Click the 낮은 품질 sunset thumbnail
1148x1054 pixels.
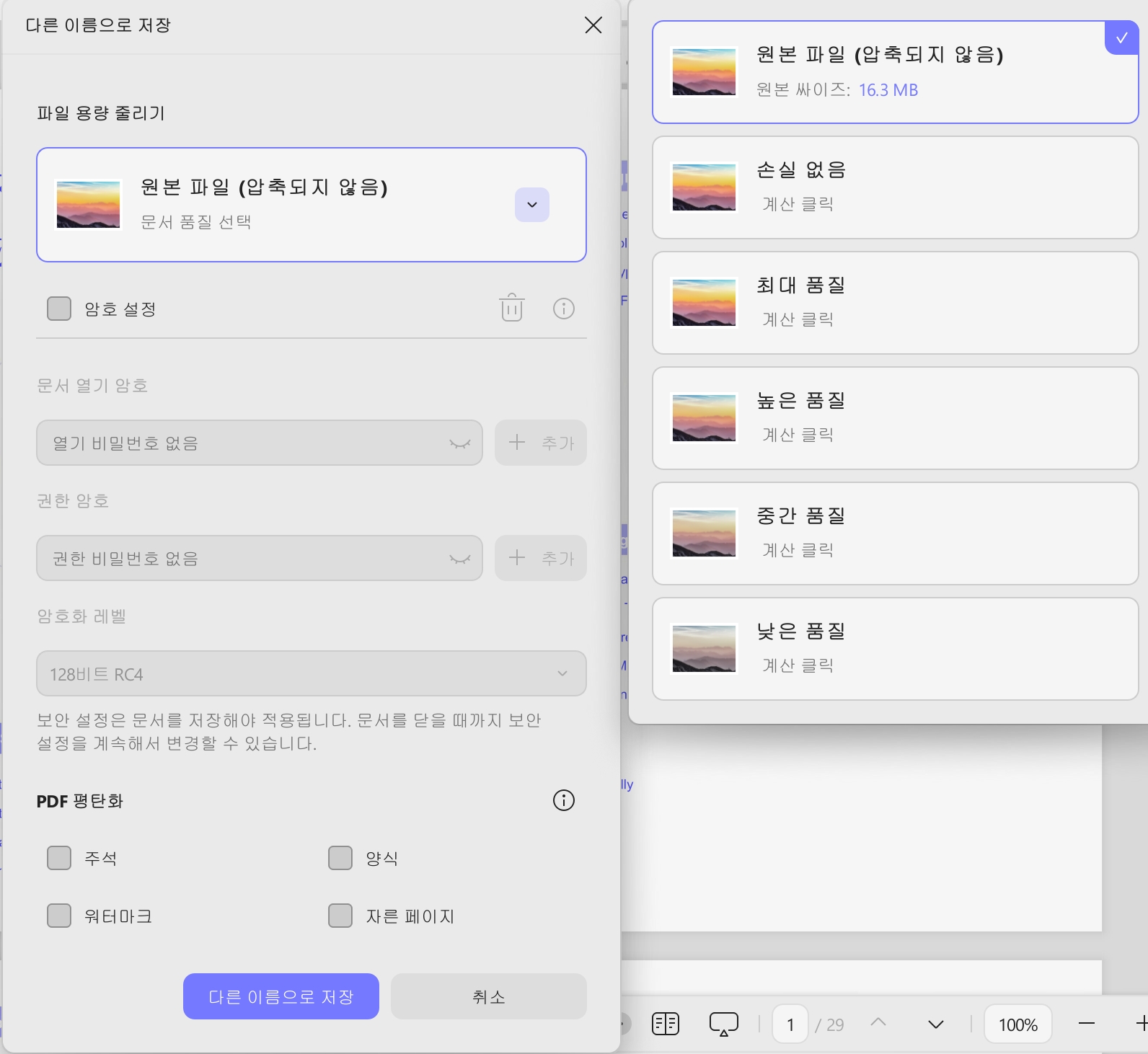coord(704,649)
